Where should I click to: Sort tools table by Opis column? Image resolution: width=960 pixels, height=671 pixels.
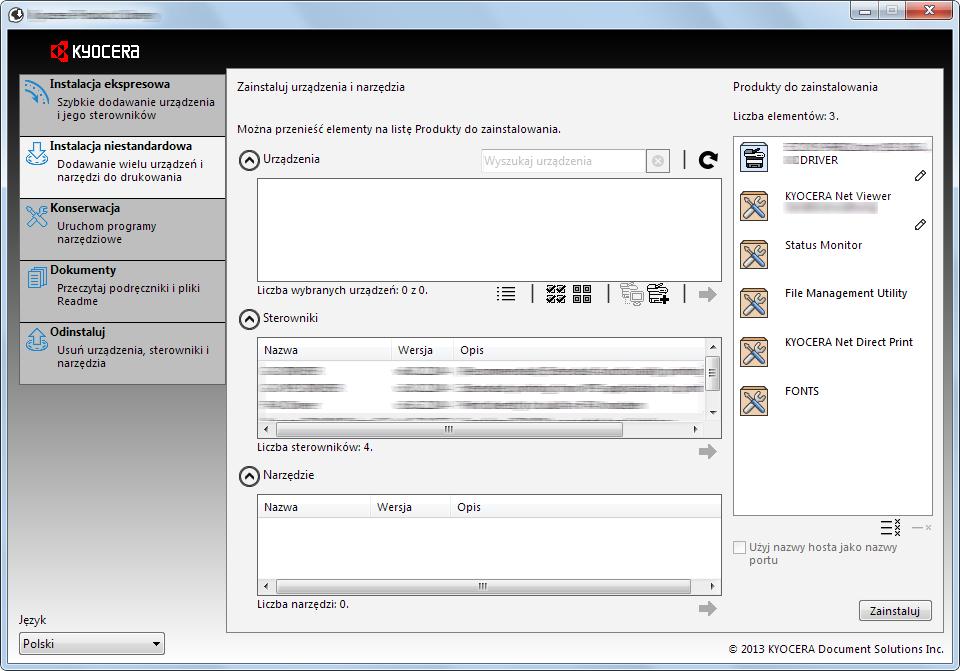585,507
